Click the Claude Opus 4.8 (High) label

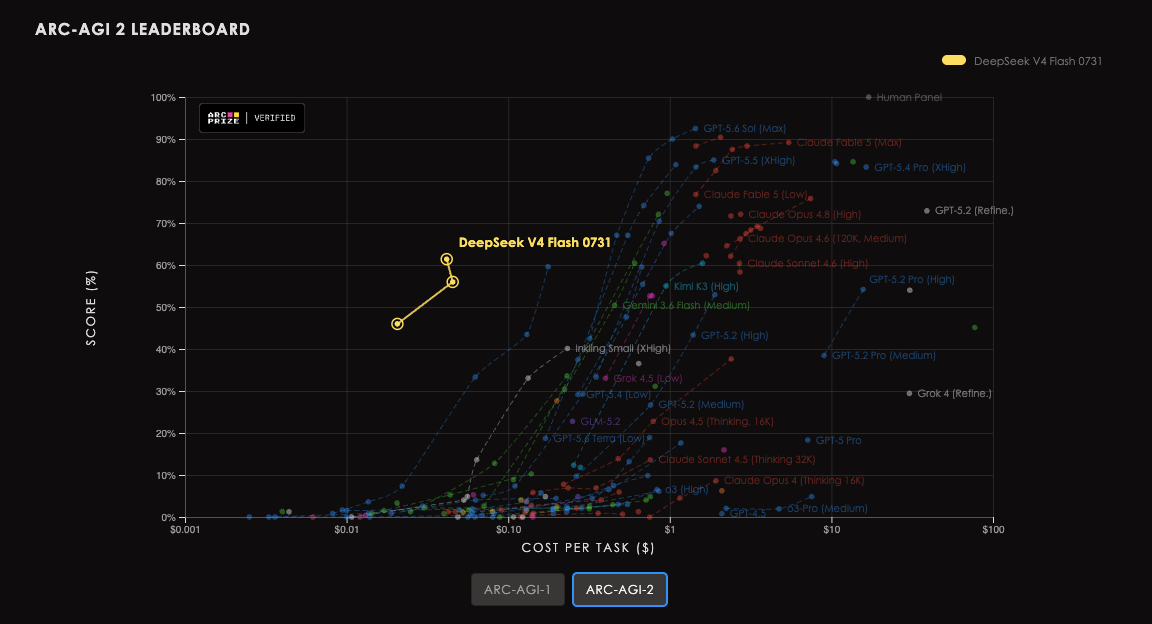click(804, 215)
